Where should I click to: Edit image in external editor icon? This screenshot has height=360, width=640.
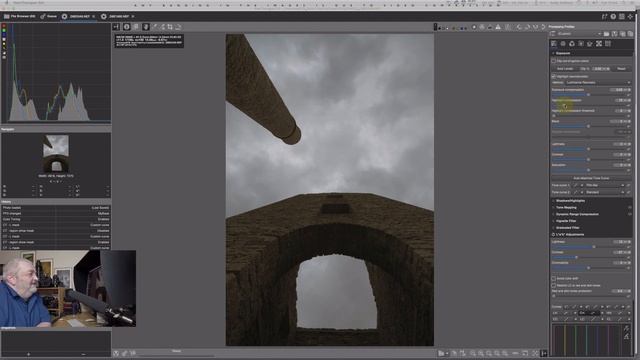coord(133,353)
